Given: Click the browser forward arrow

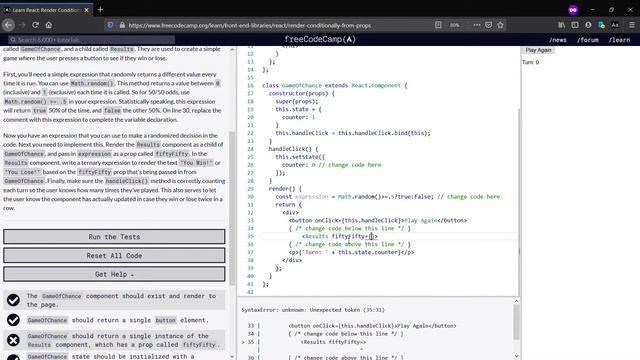Looking at the screenshot, I should tap(22, 25).
